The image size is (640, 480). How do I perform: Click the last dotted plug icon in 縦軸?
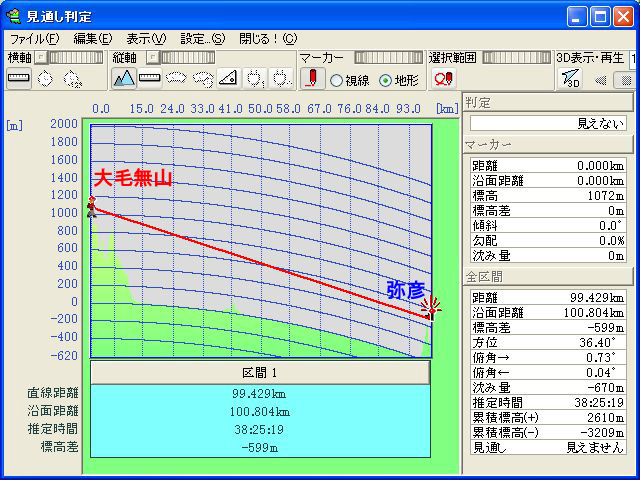[x=281, y=78]
